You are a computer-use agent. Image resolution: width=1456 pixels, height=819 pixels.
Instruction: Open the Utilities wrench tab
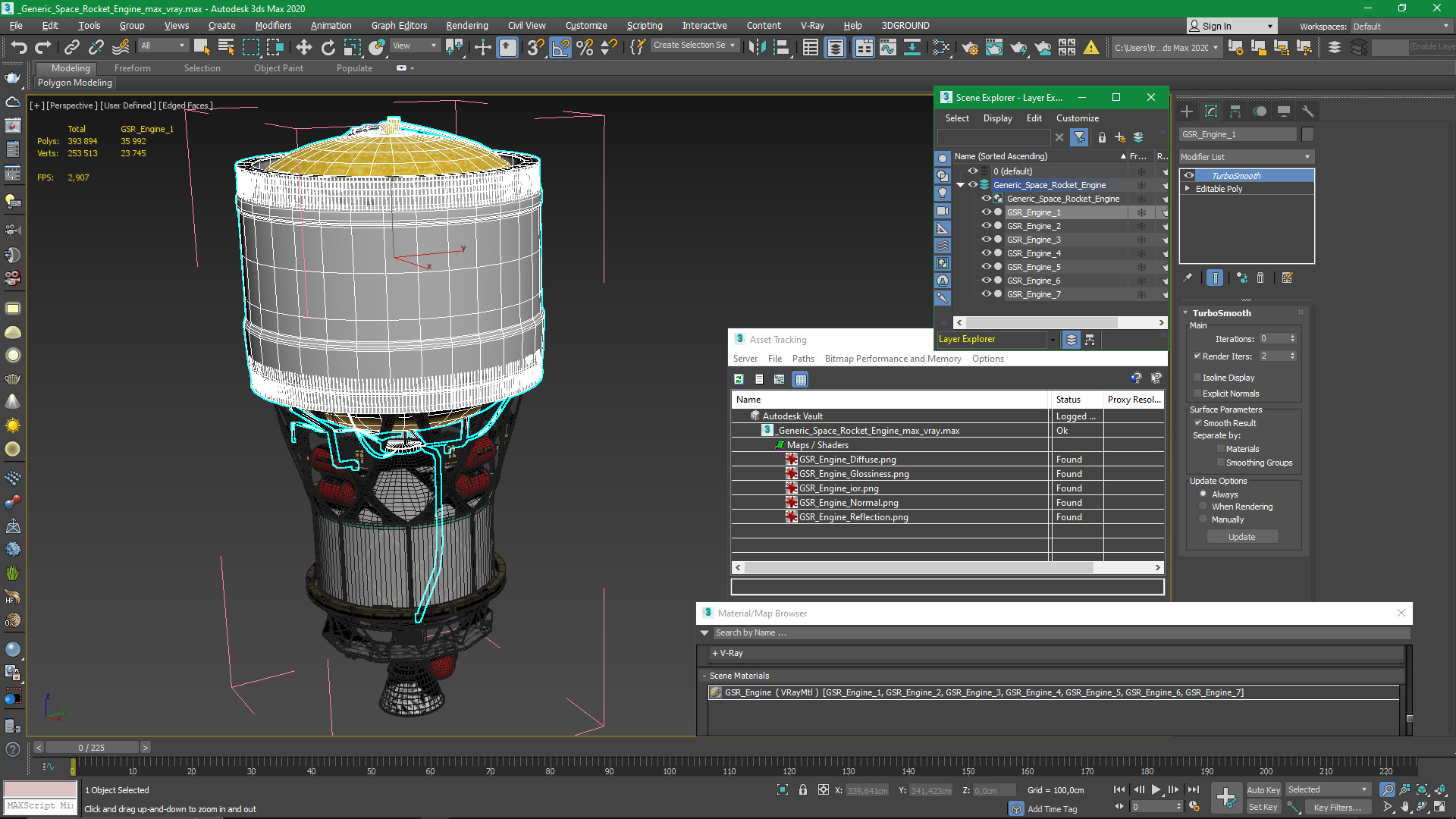1308,111
